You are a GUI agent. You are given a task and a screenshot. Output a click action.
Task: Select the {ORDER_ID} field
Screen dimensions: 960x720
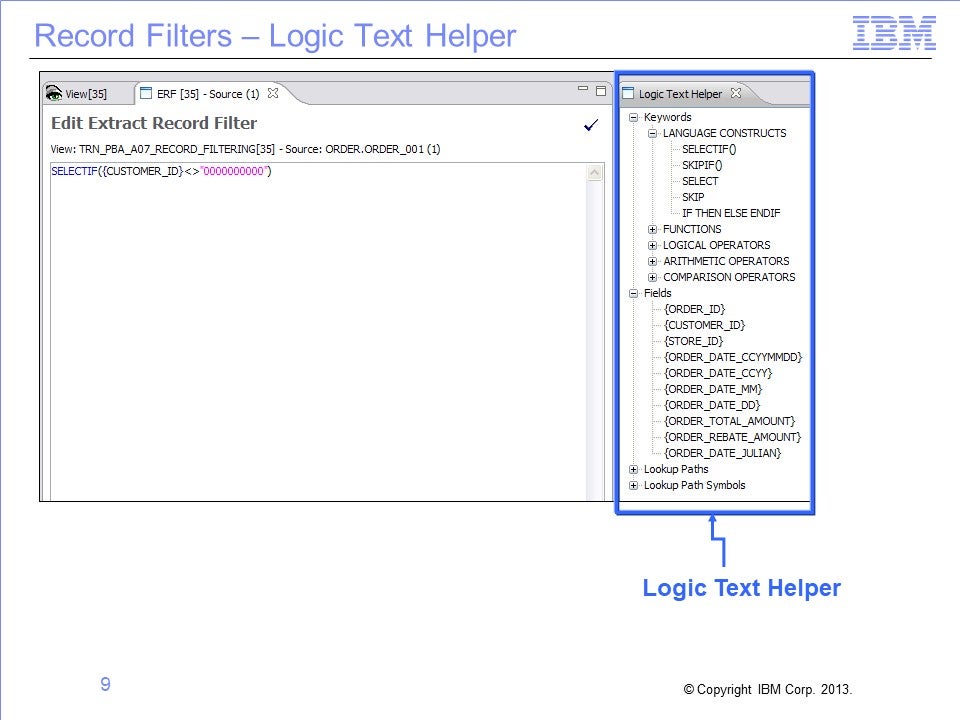pos(695,309)
